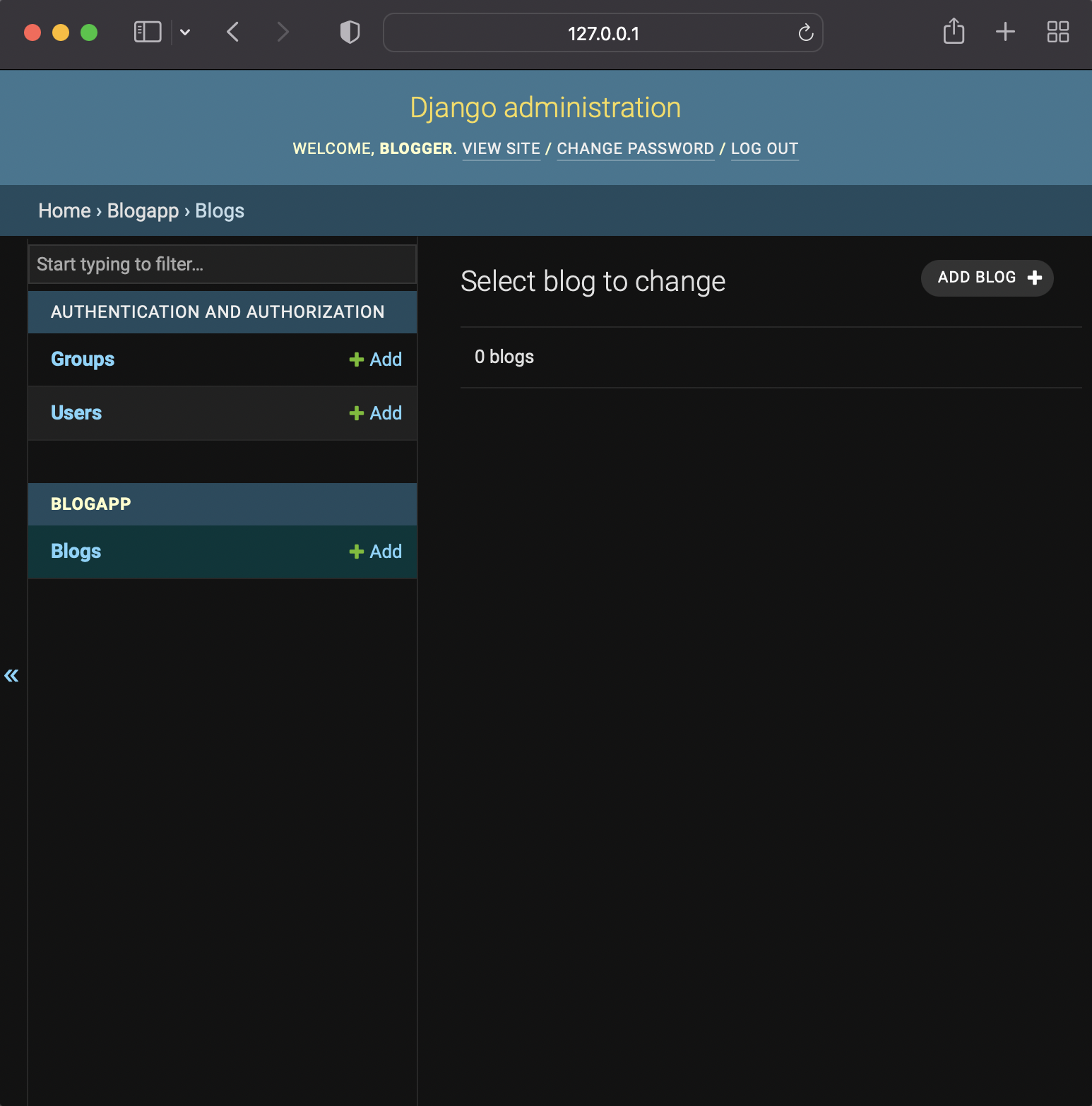Add a new Group from the sidebar

point(376,359)
